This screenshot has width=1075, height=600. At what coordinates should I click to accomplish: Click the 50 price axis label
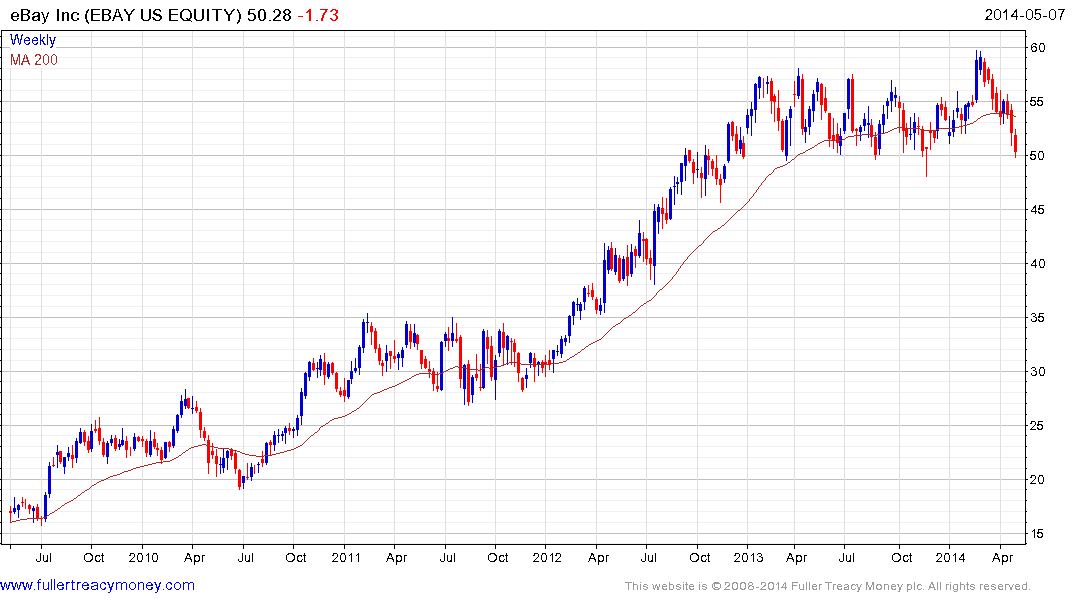1037,156
